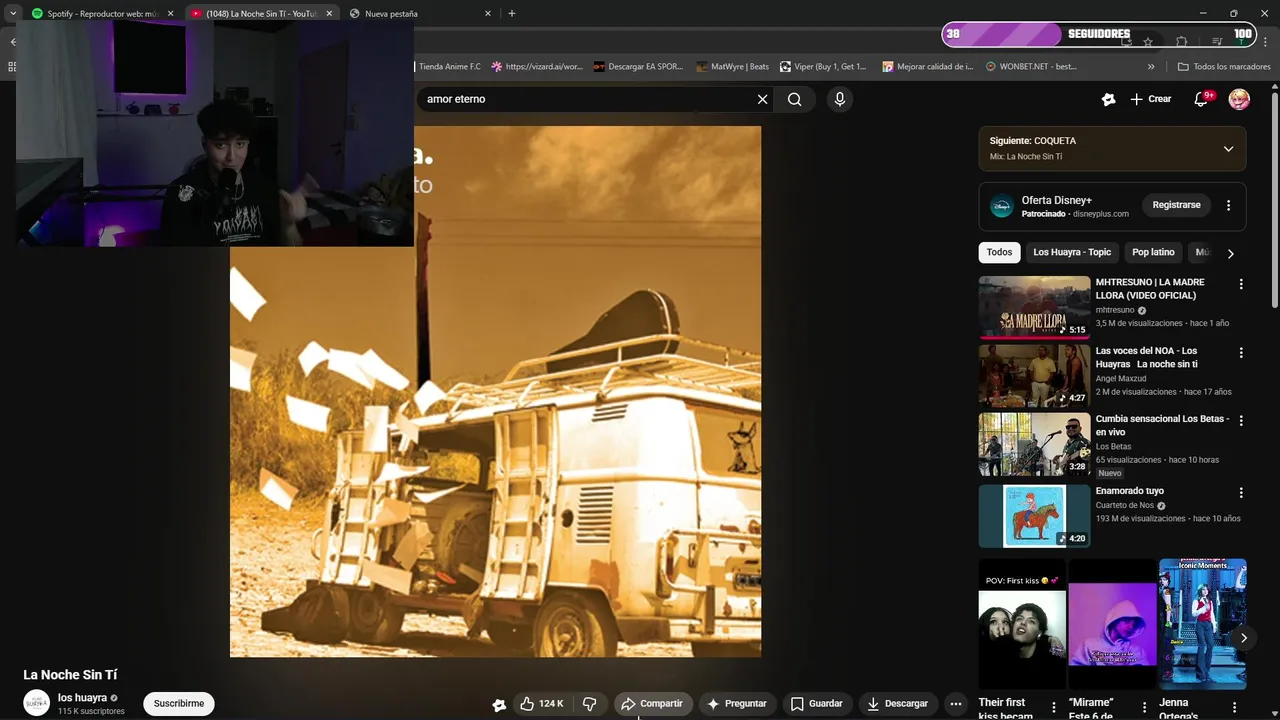1280x720 pixels.
Task: Click the sparkle icon left of like
Action: point(499,704)
